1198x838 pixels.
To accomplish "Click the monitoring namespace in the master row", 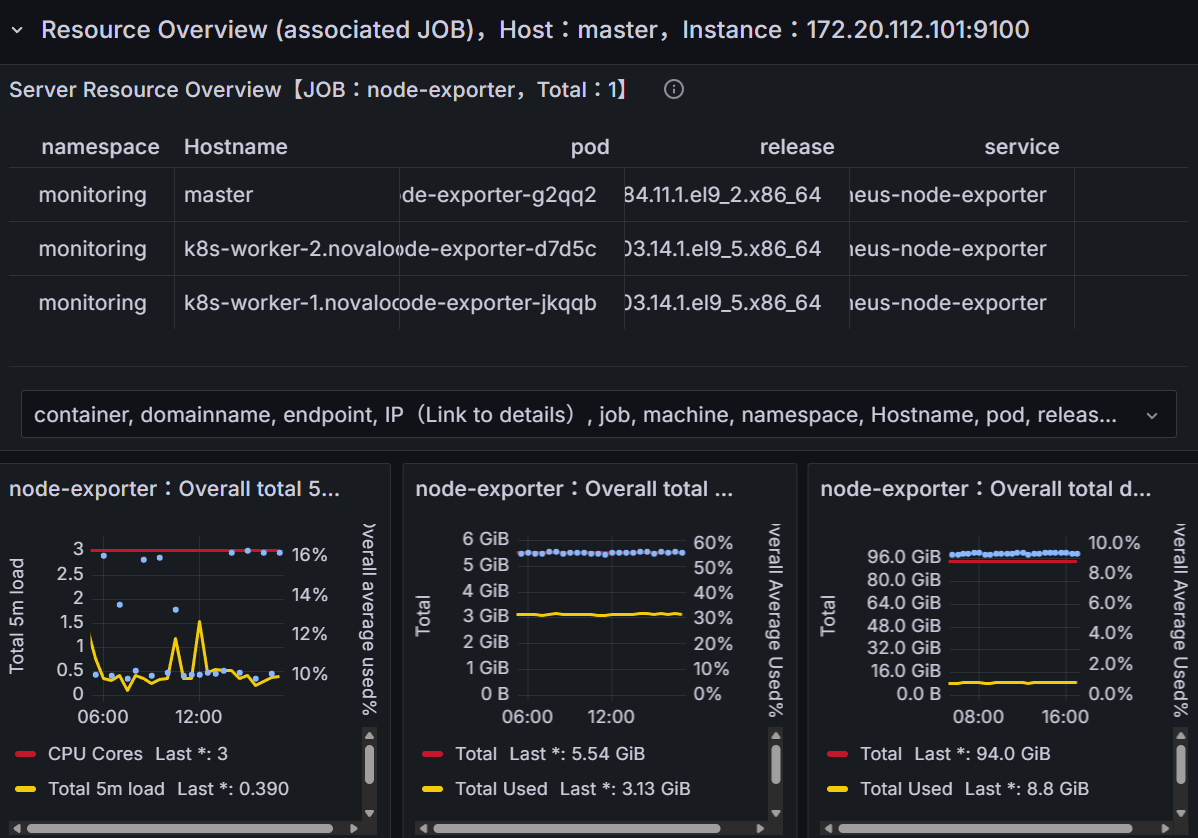I will (92, 195).
